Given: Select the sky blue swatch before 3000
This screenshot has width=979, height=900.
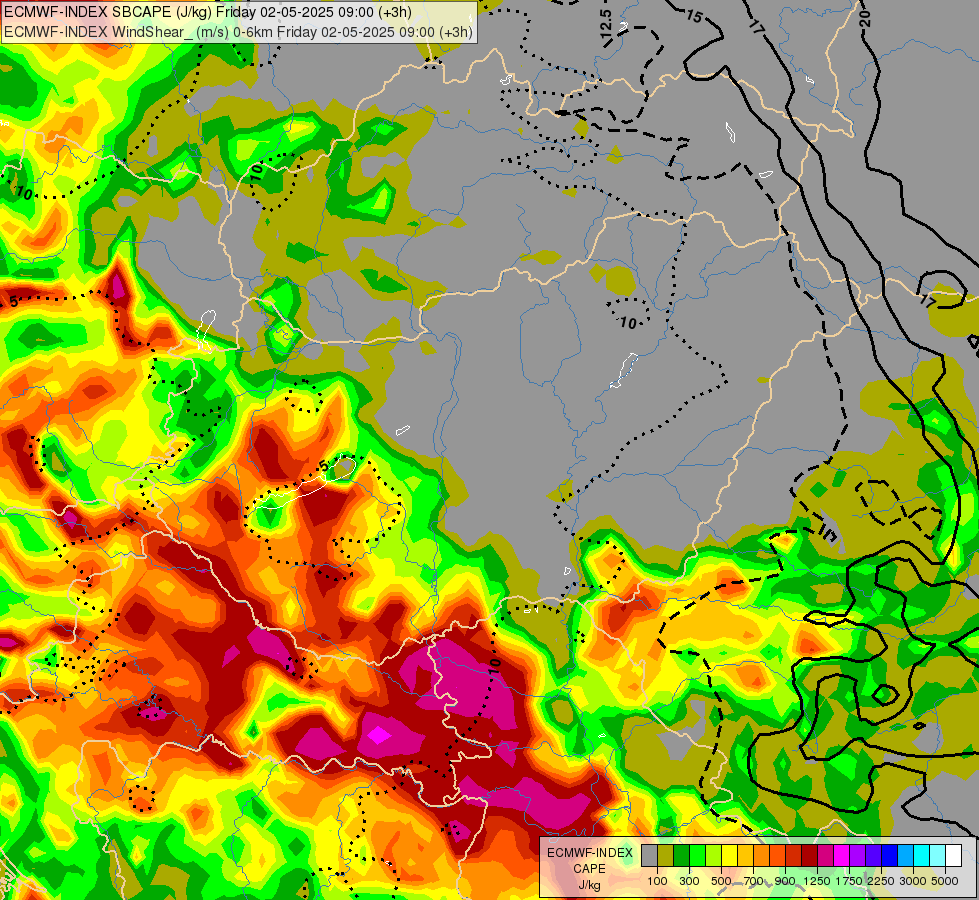Looking at the screenshot, I should [x=906, y=855].
